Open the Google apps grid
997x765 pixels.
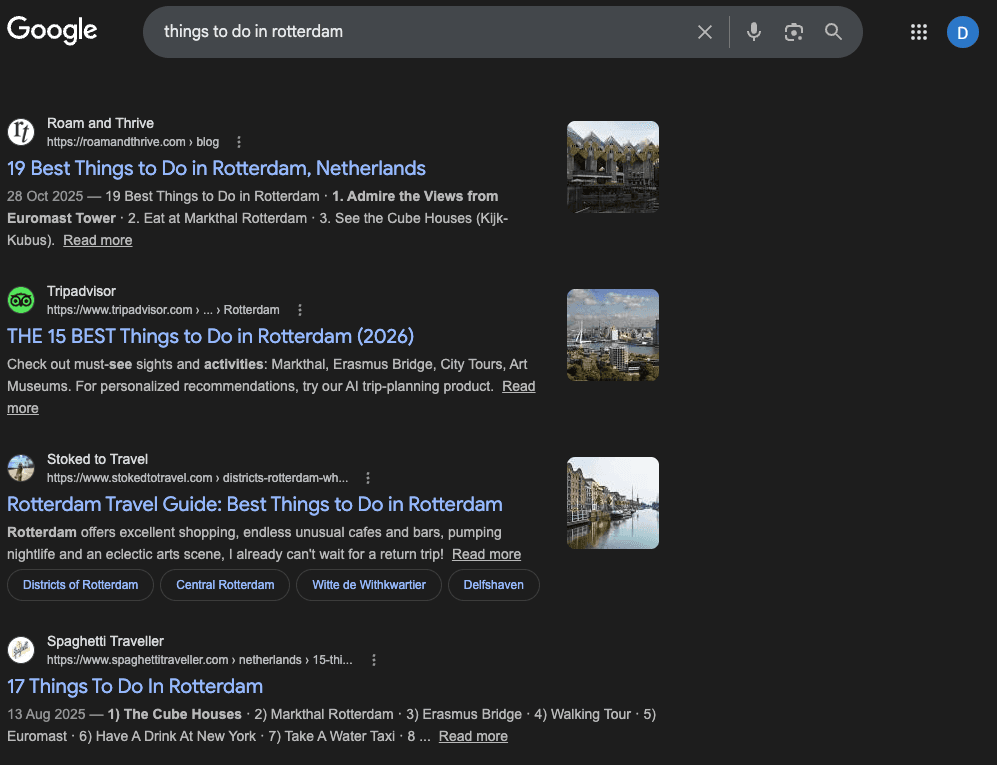(x=918, y=31)
